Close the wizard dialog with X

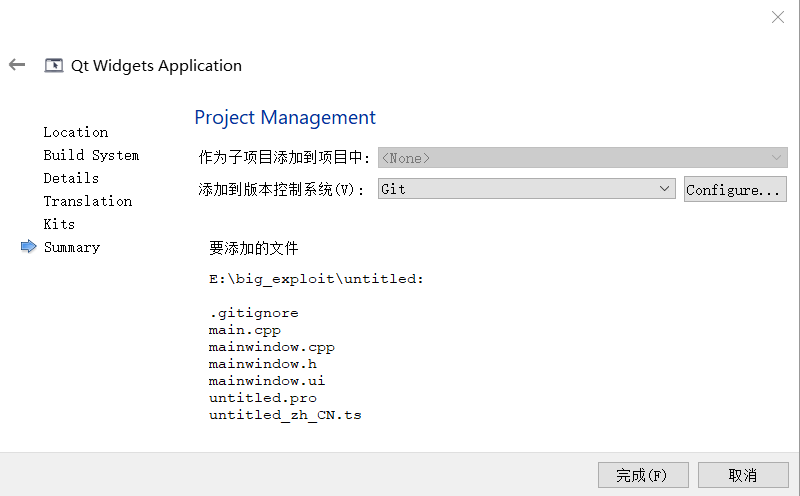[778, 17]
